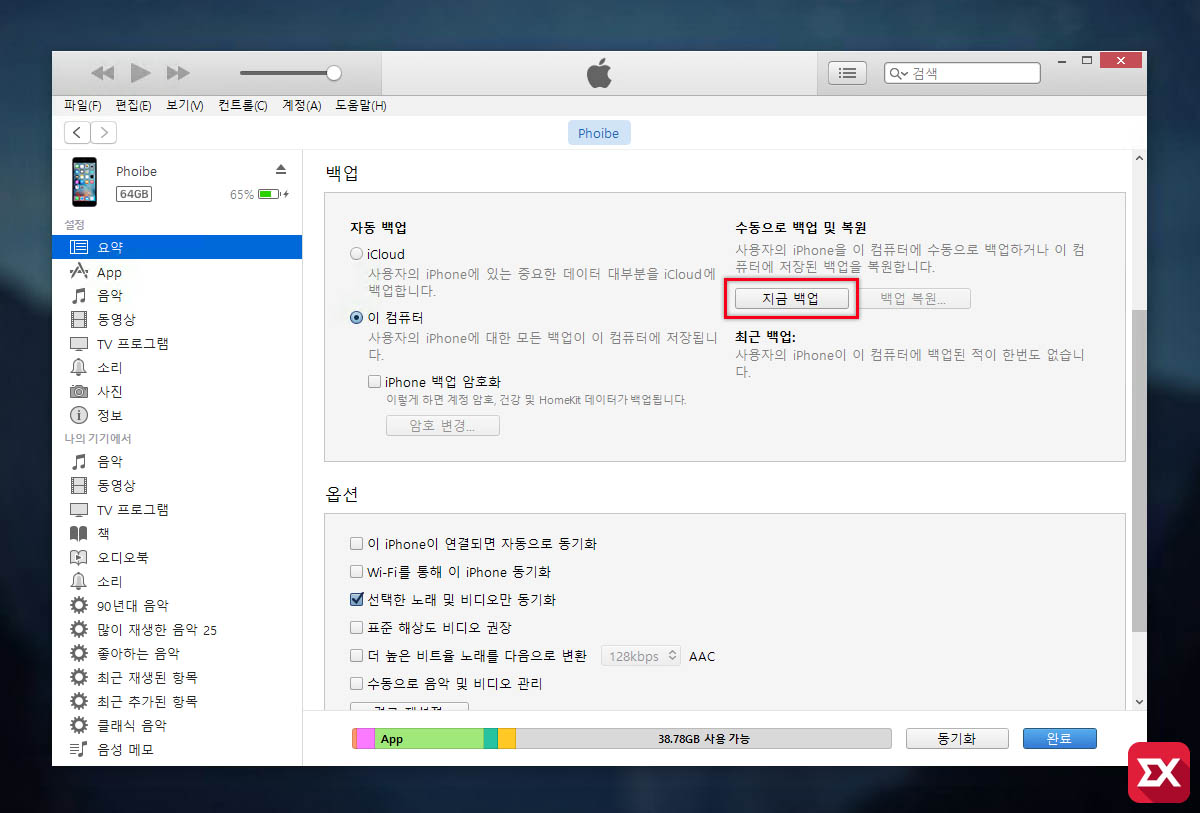Image resolution: width=1200 pixels, height=813 pixels.
Task: Open the 파일(F) menu
Action: (82, 105)
